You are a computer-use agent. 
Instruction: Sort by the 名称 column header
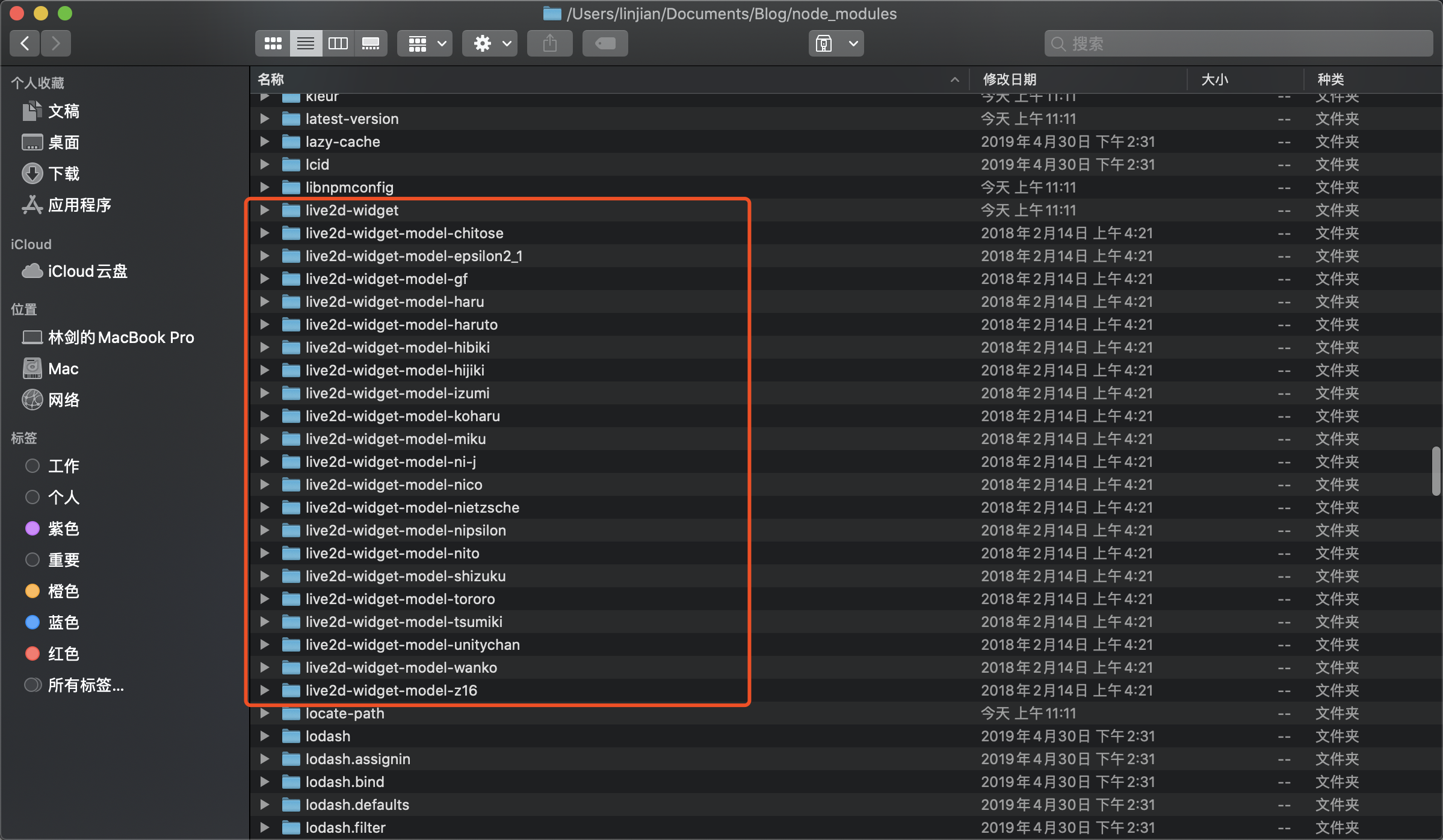coord(609,79)
